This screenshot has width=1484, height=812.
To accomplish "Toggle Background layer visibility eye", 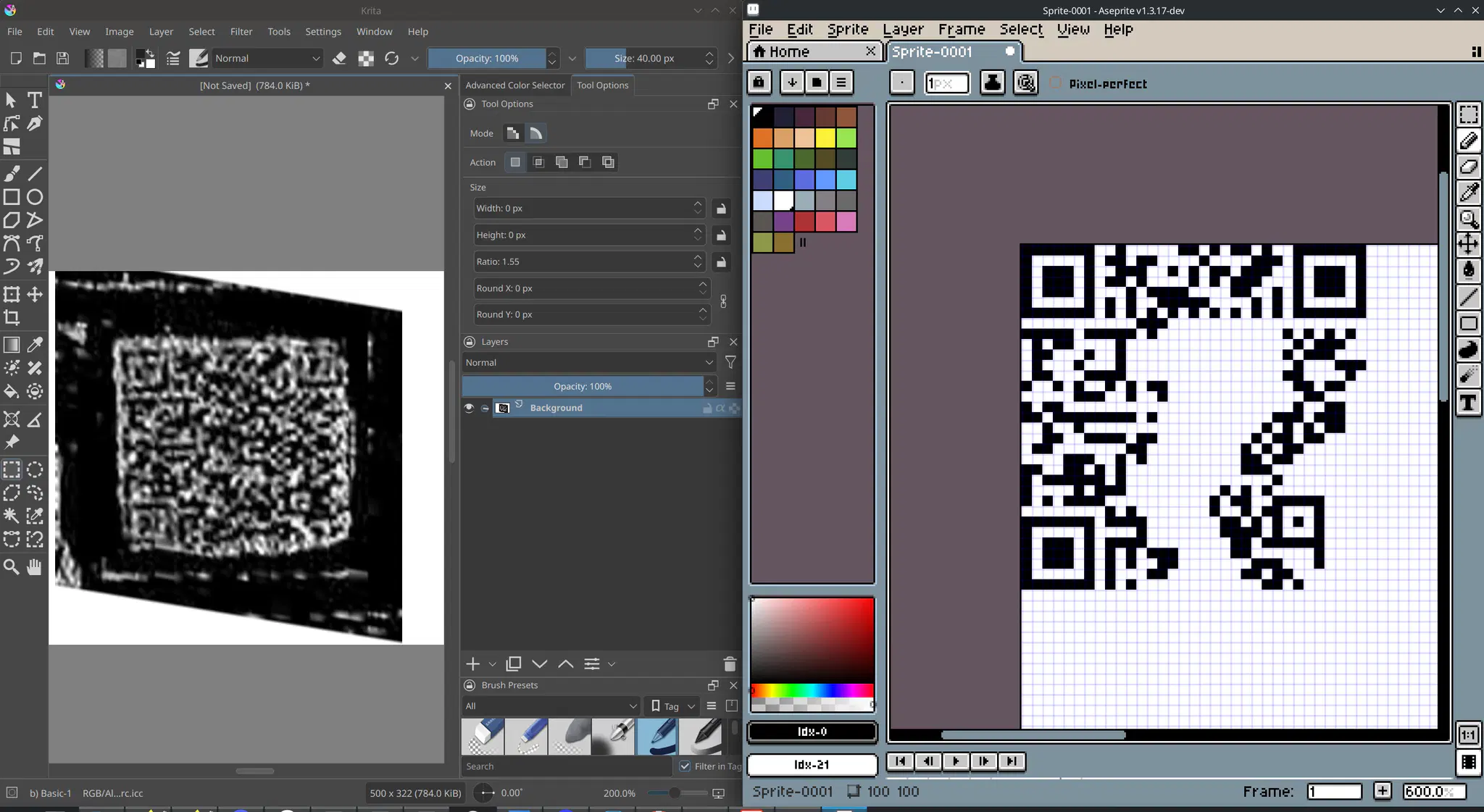I will (x=469, y=408).
